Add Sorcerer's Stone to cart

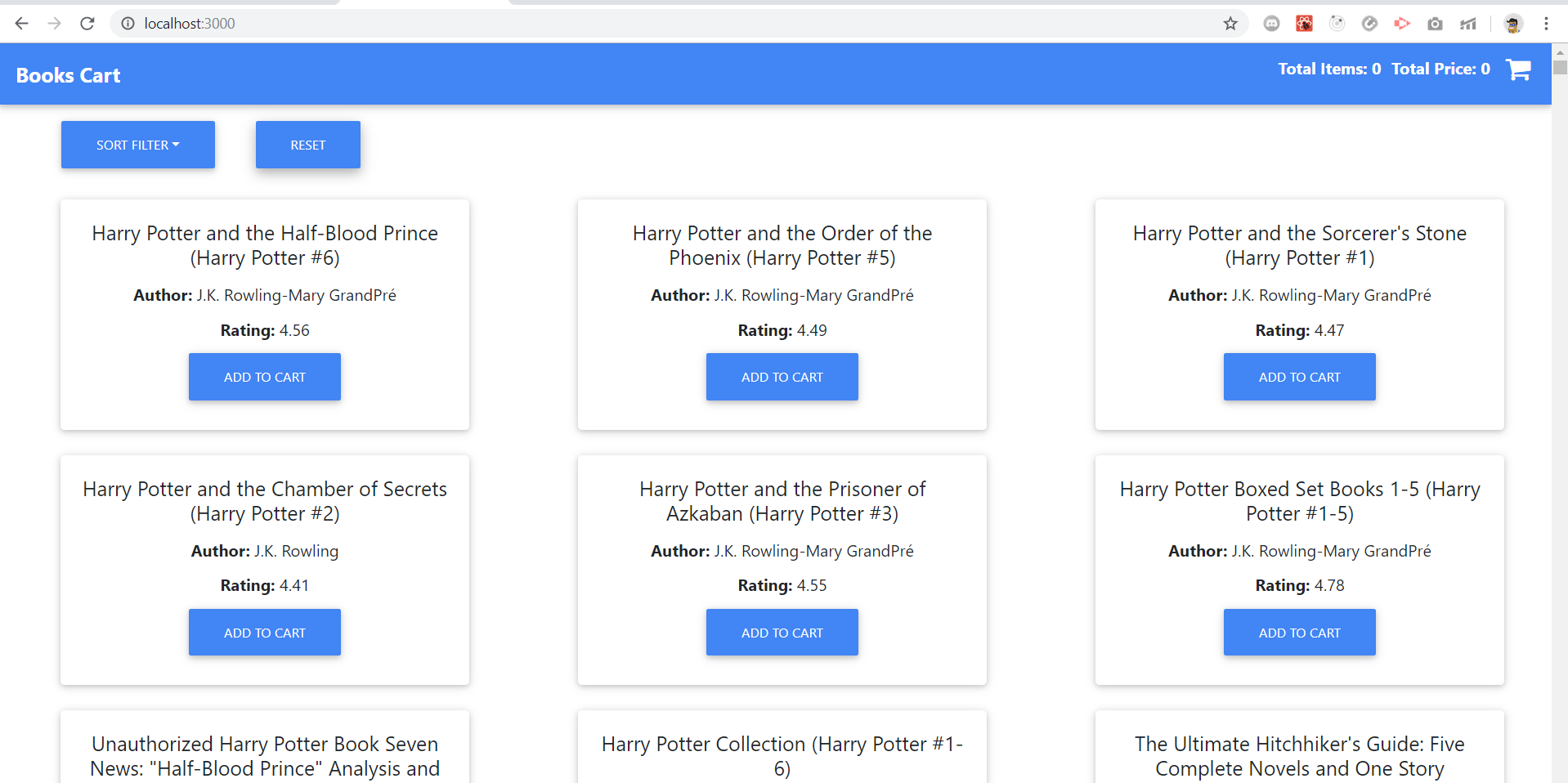1300,377
